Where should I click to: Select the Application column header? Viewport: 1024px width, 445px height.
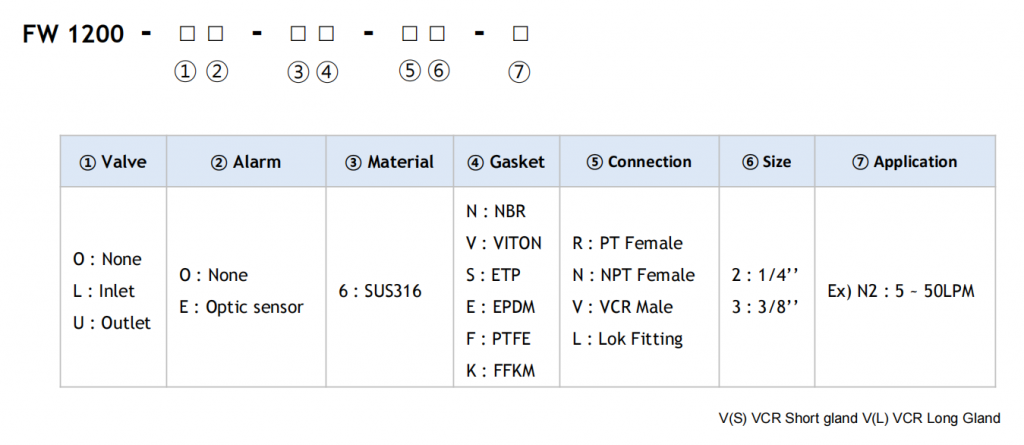pos(905,162)
